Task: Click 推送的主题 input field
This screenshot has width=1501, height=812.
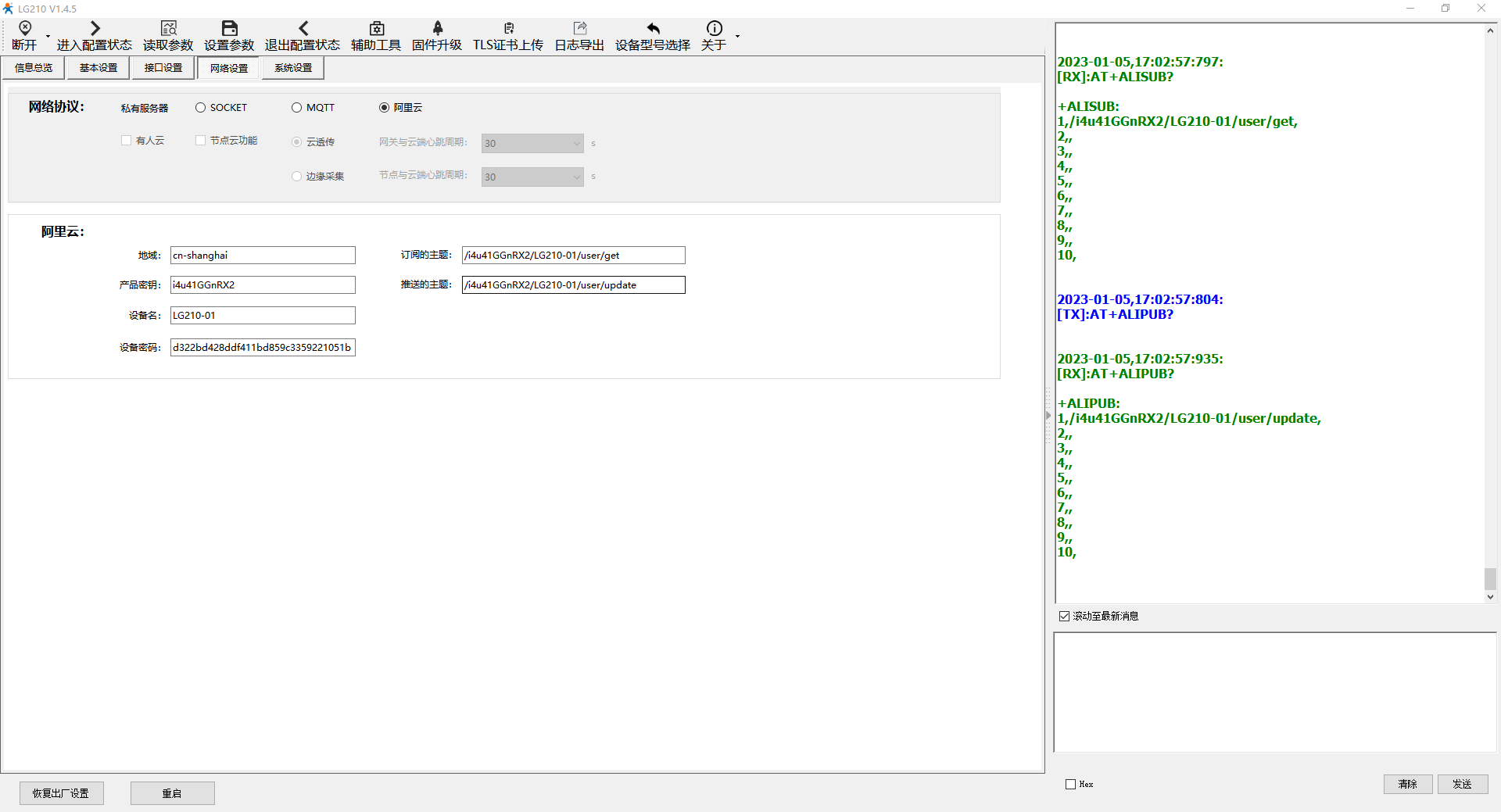Action: [x=574, y=285]
